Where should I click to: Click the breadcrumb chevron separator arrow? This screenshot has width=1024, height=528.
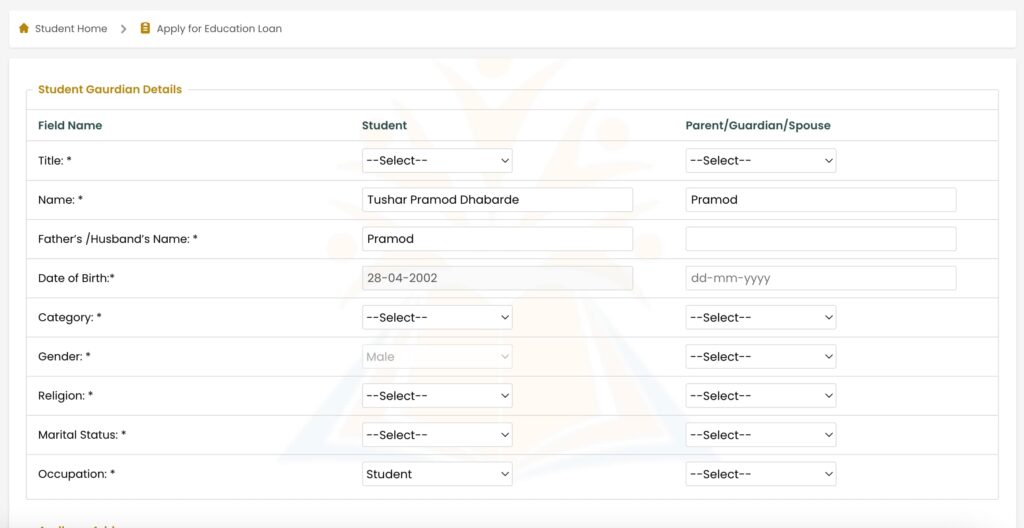coord(123,29)
